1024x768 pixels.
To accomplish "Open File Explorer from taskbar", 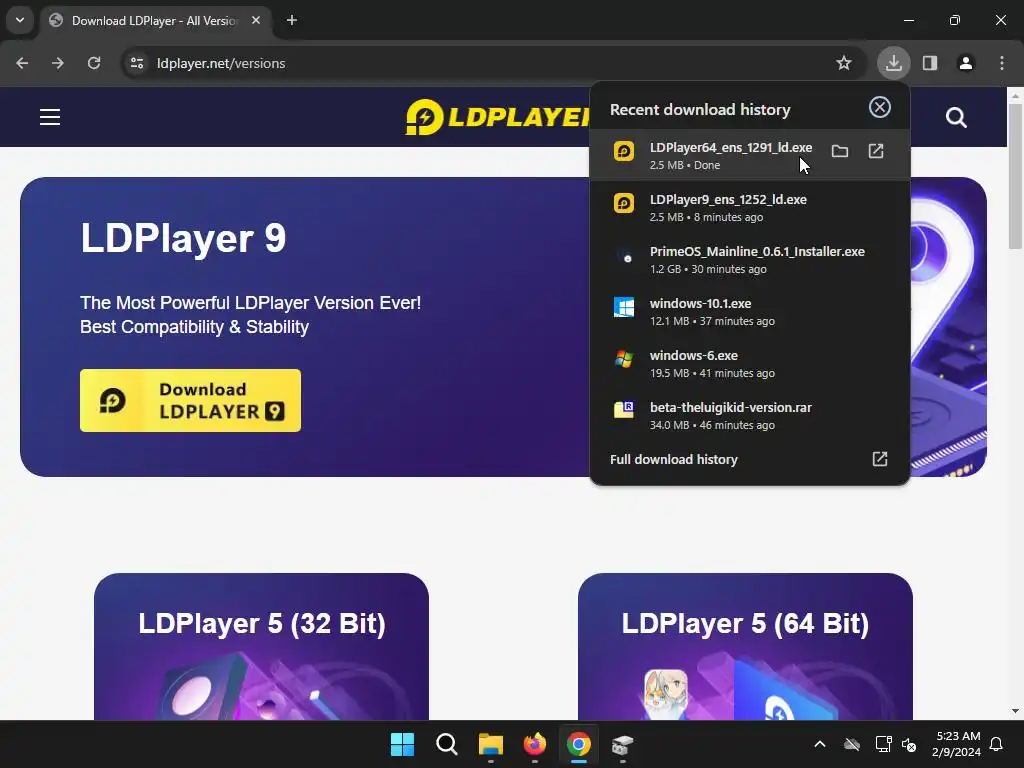I will [x=490, y=744].
